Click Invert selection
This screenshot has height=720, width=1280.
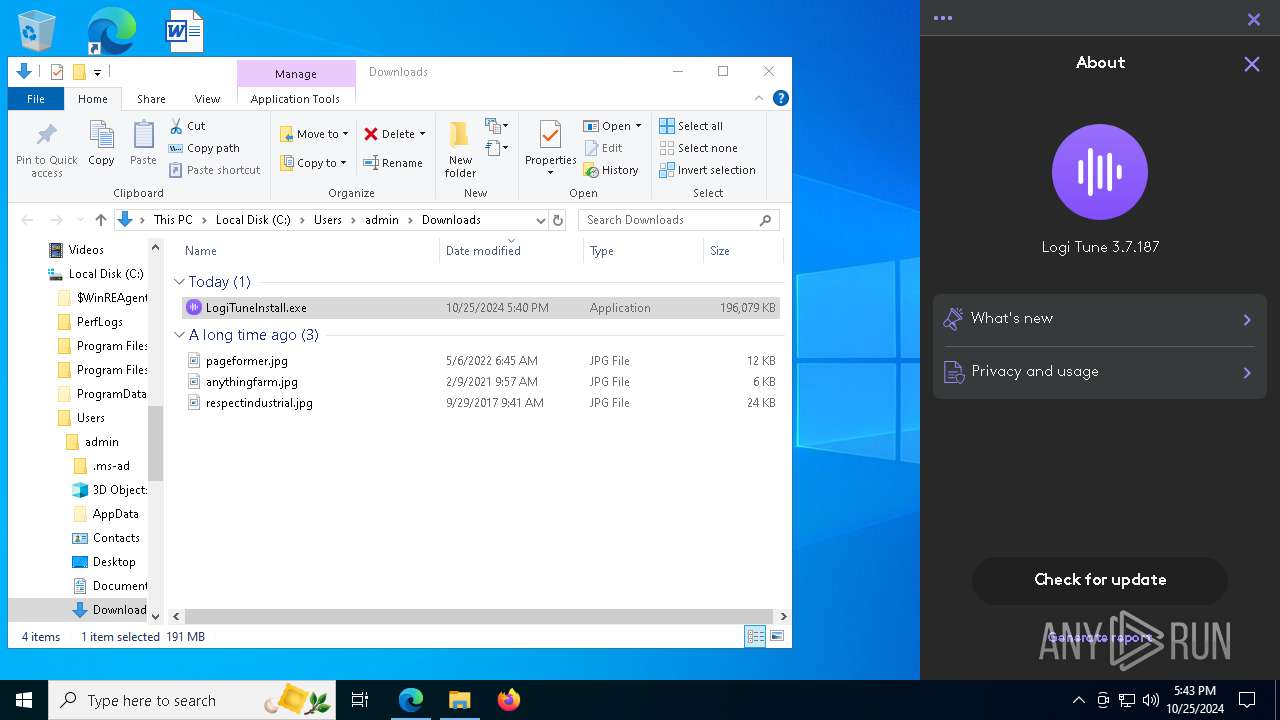click(708, 170)
